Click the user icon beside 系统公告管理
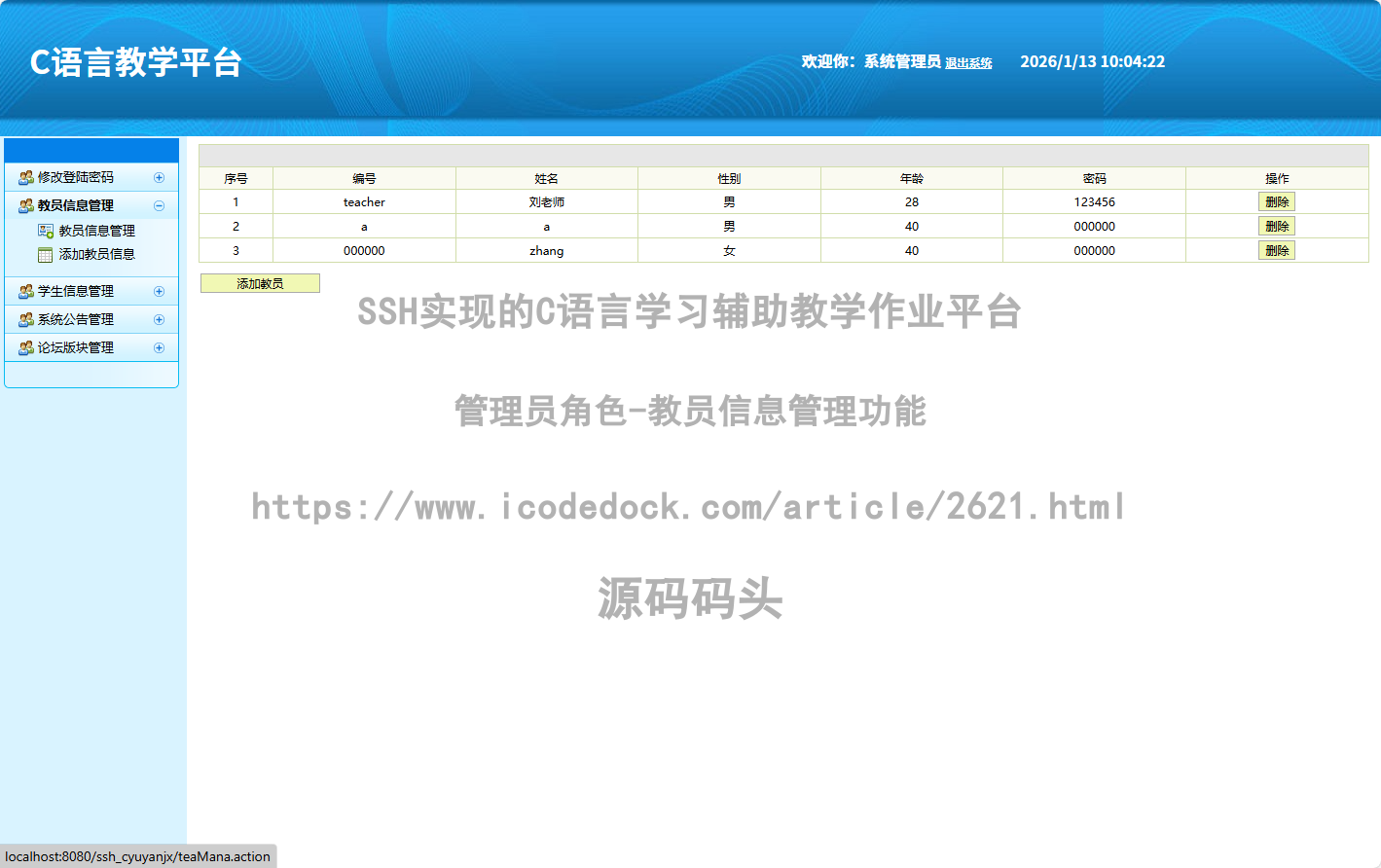This screenshot has height=868, width=1381. tap(24, 319)
